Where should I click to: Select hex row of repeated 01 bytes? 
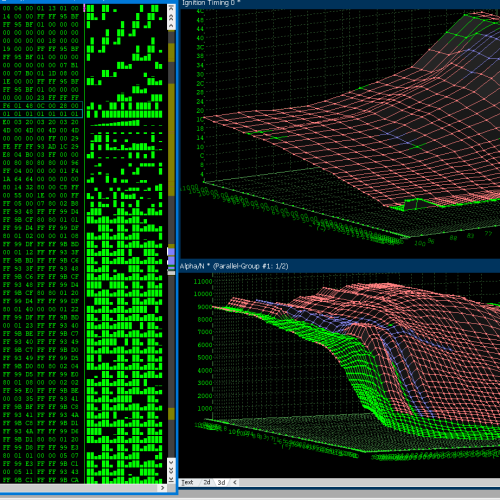click(x=41, y=114)
